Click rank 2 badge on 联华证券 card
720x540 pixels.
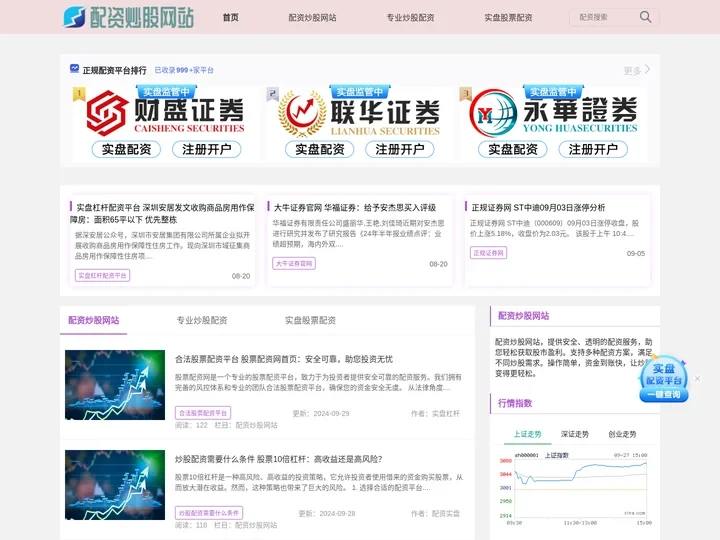[272, 94]
